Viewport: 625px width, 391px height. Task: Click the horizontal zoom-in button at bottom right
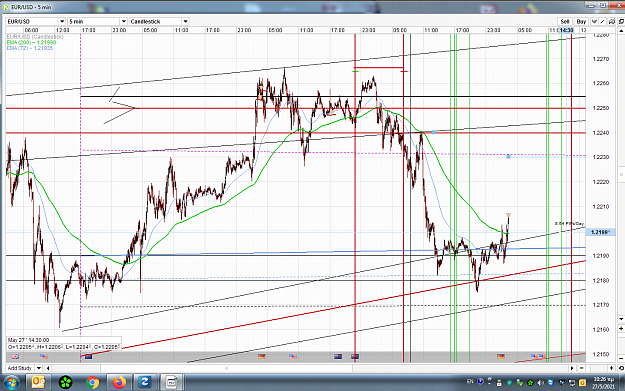(612, 368)
